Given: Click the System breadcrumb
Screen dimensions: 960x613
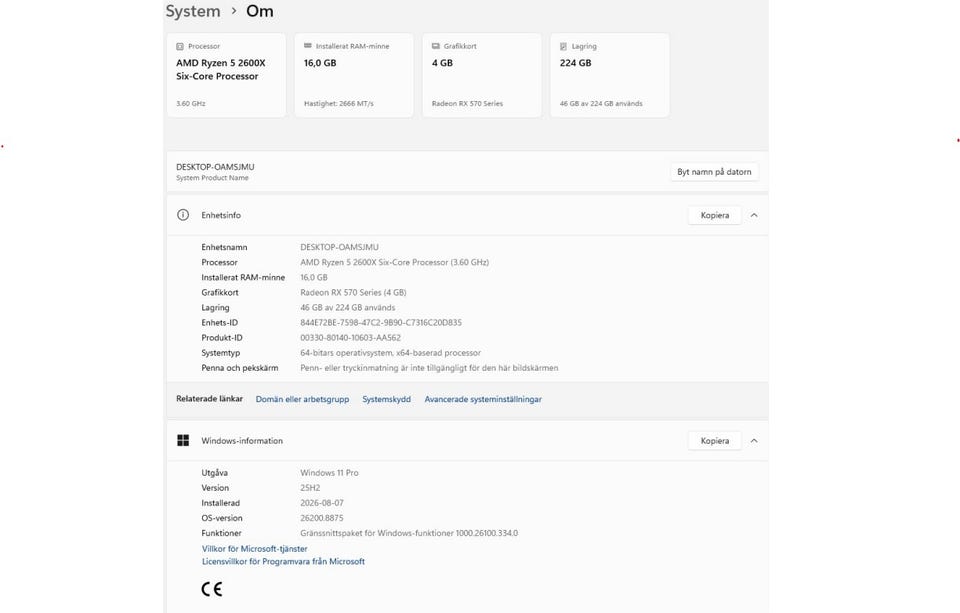Looking at the screenshot, I should tap(193, 11).
